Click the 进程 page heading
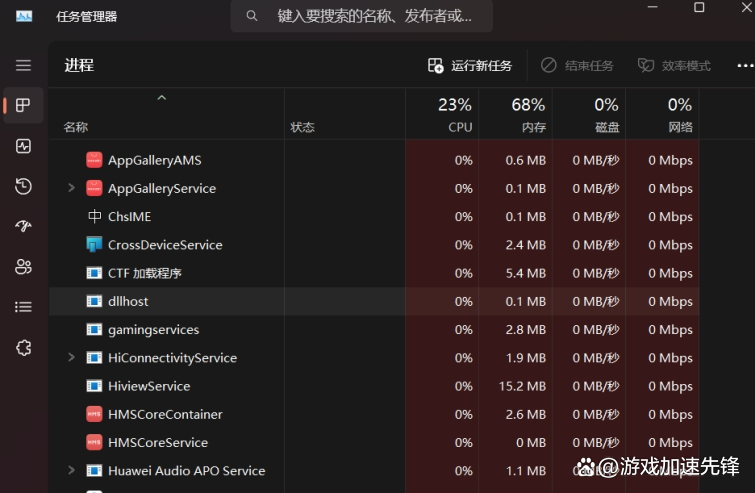The image size is (755, 493). tap(79, 65)
